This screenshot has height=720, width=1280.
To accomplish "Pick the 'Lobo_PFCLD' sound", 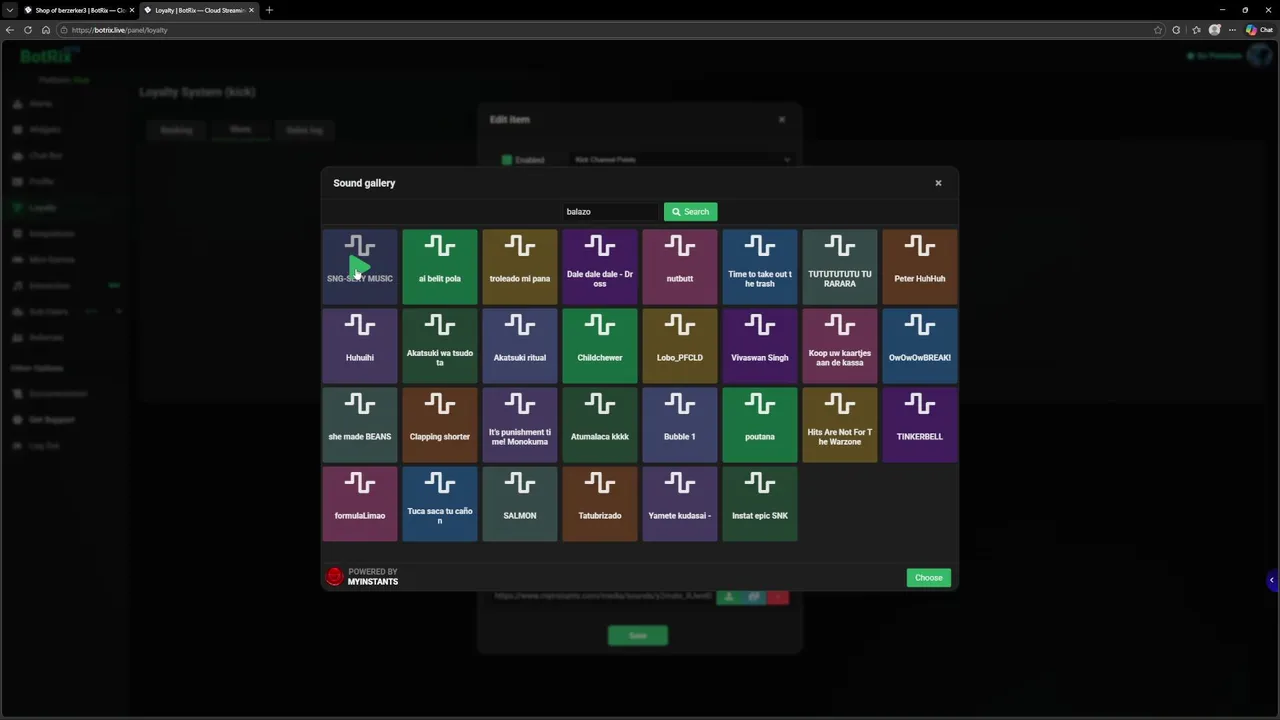I will point(680,345).
